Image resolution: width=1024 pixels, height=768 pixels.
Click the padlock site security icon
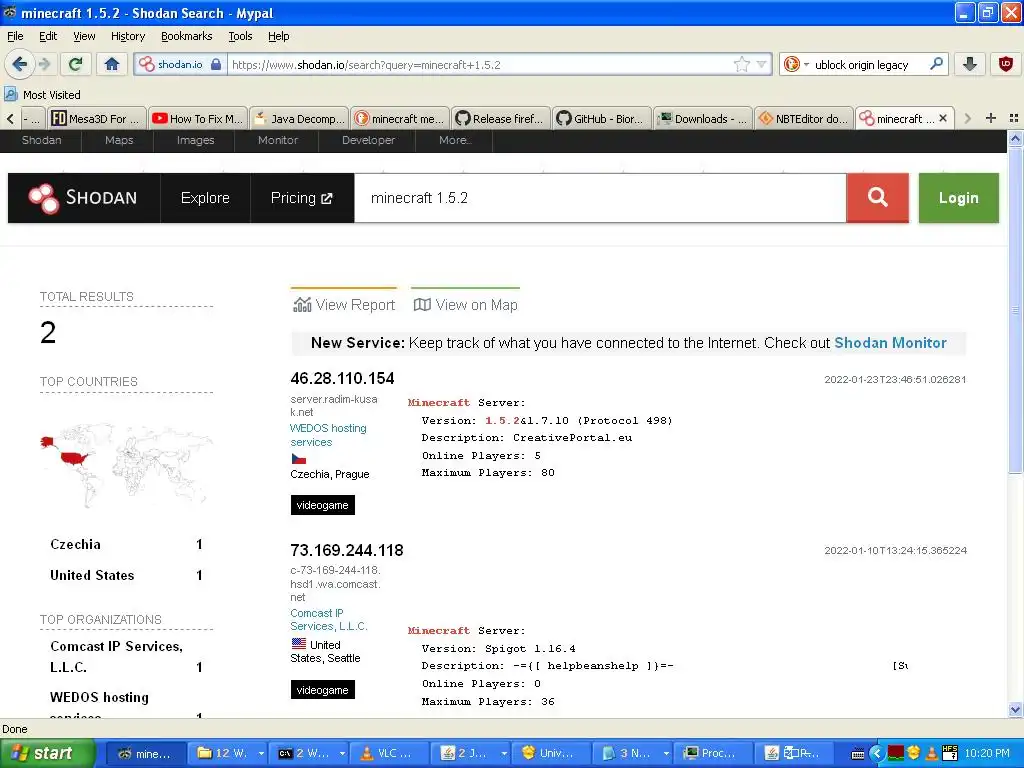pyautogui.click(x=216, y=64)
